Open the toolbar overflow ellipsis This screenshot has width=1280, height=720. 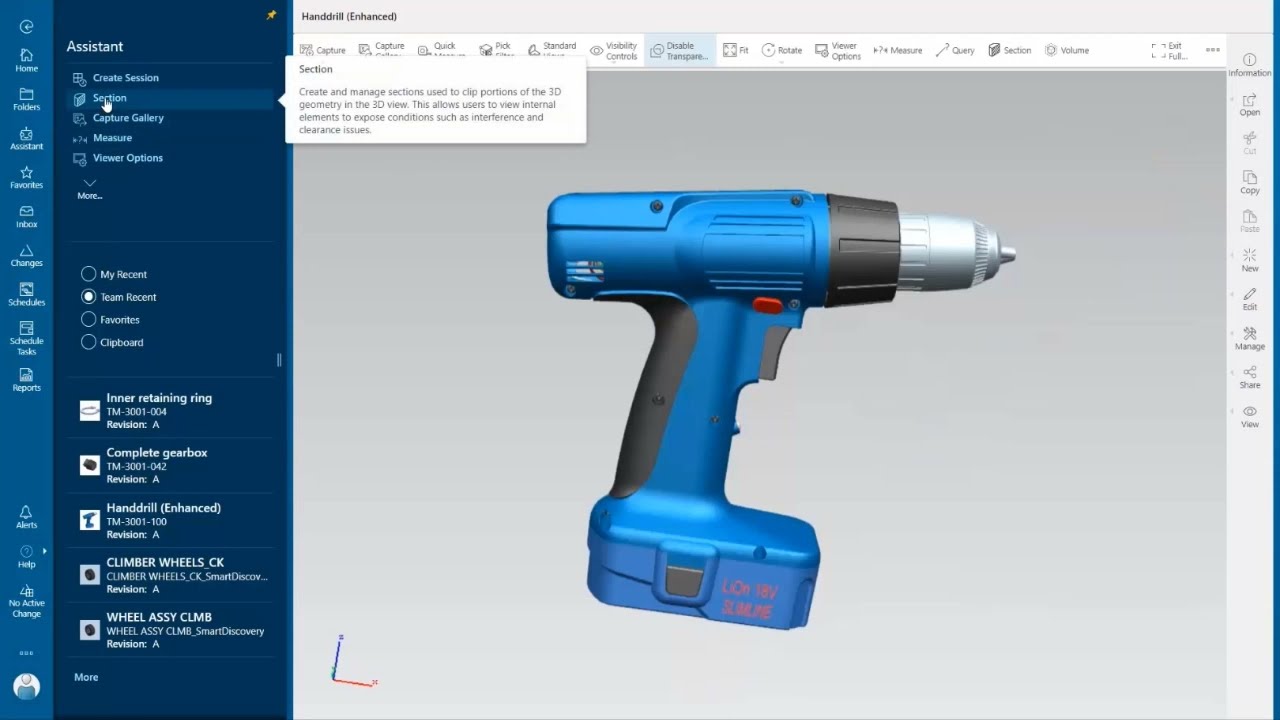click(x=1212, y=50)
